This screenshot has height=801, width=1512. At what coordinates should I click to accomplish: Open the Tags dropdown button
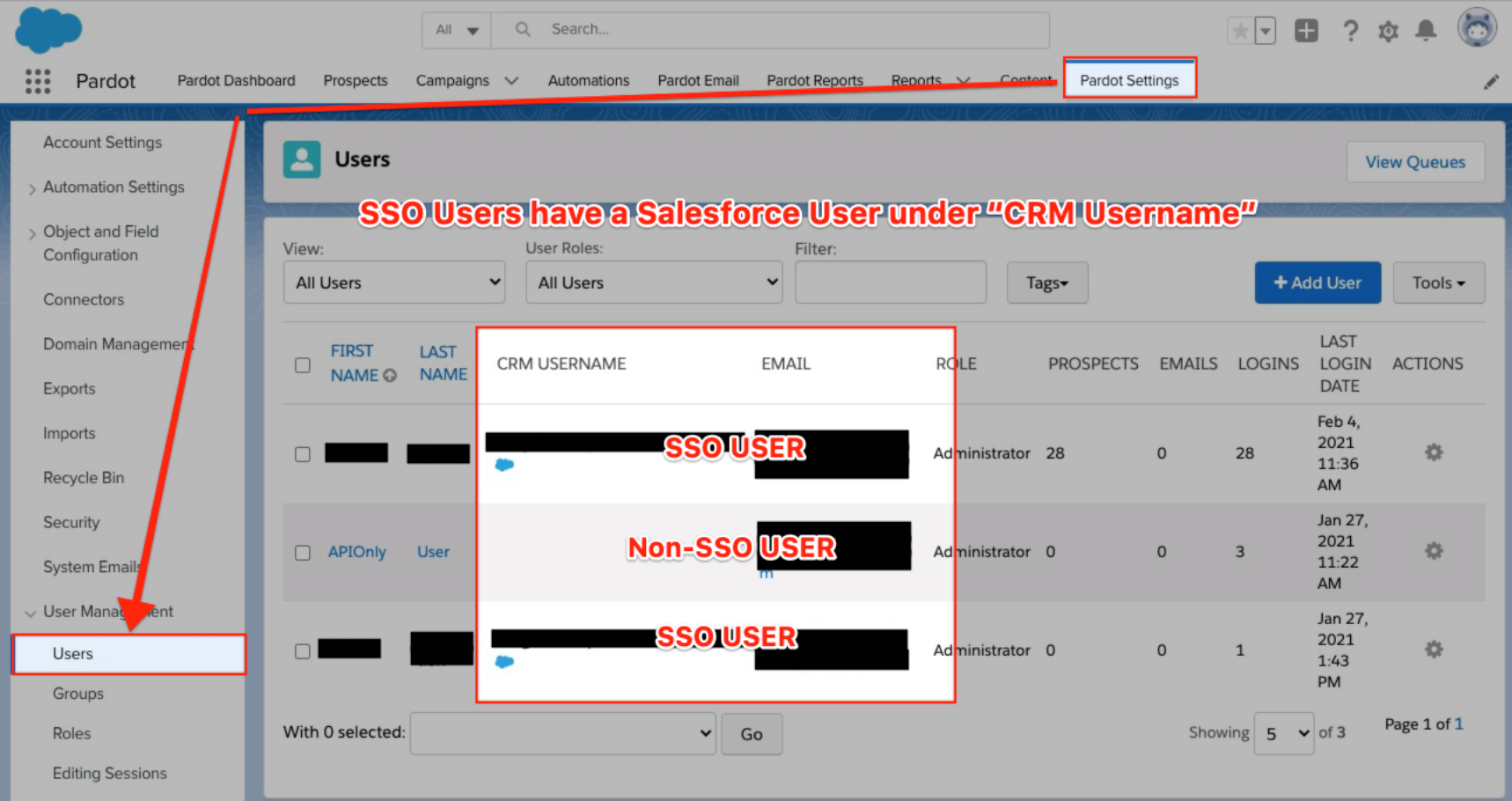pos(1047,283)
